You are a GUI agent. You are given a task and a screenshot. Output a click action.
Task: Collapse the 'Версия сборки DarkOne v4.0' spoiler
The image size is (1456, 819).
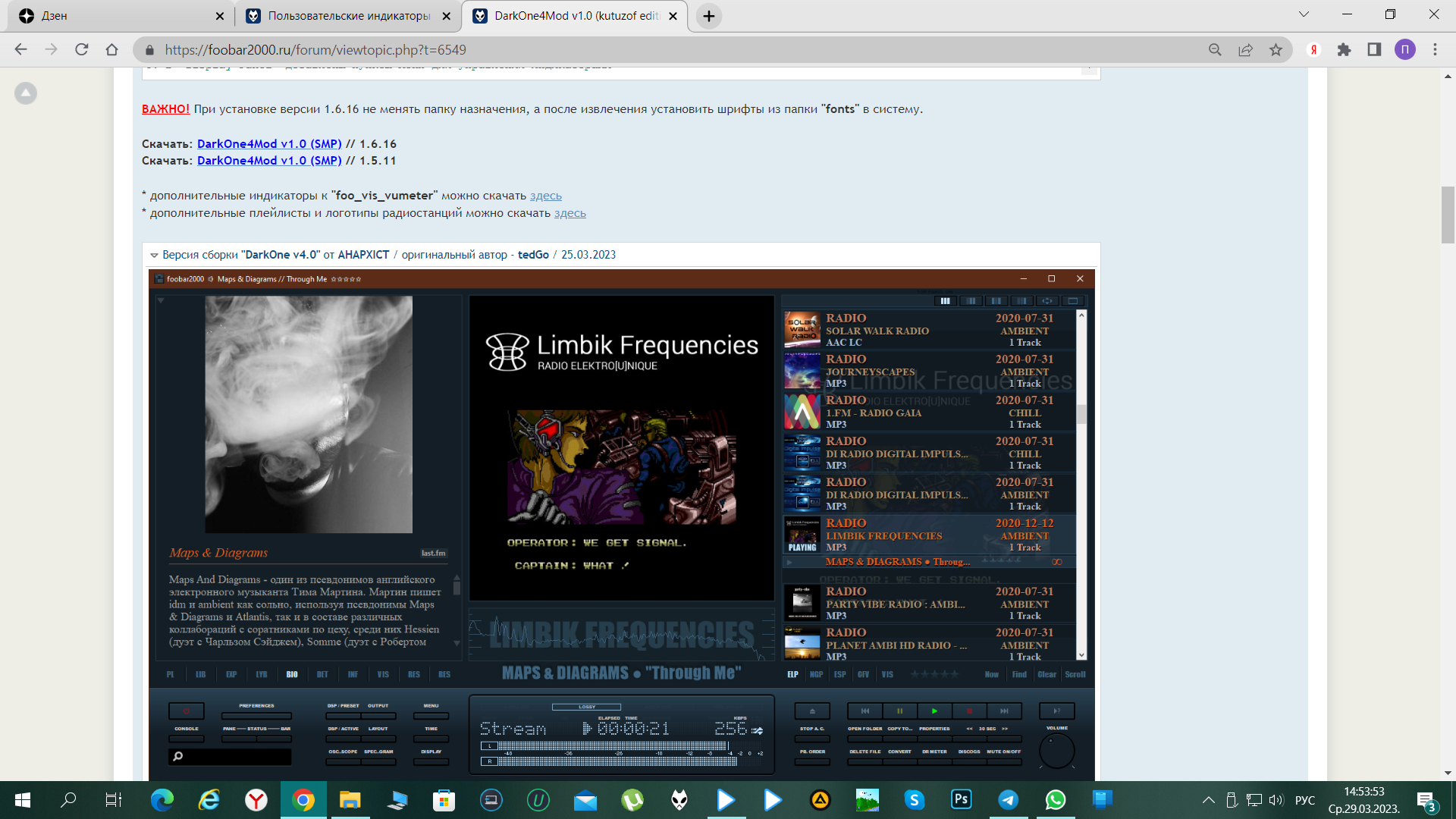154,256
